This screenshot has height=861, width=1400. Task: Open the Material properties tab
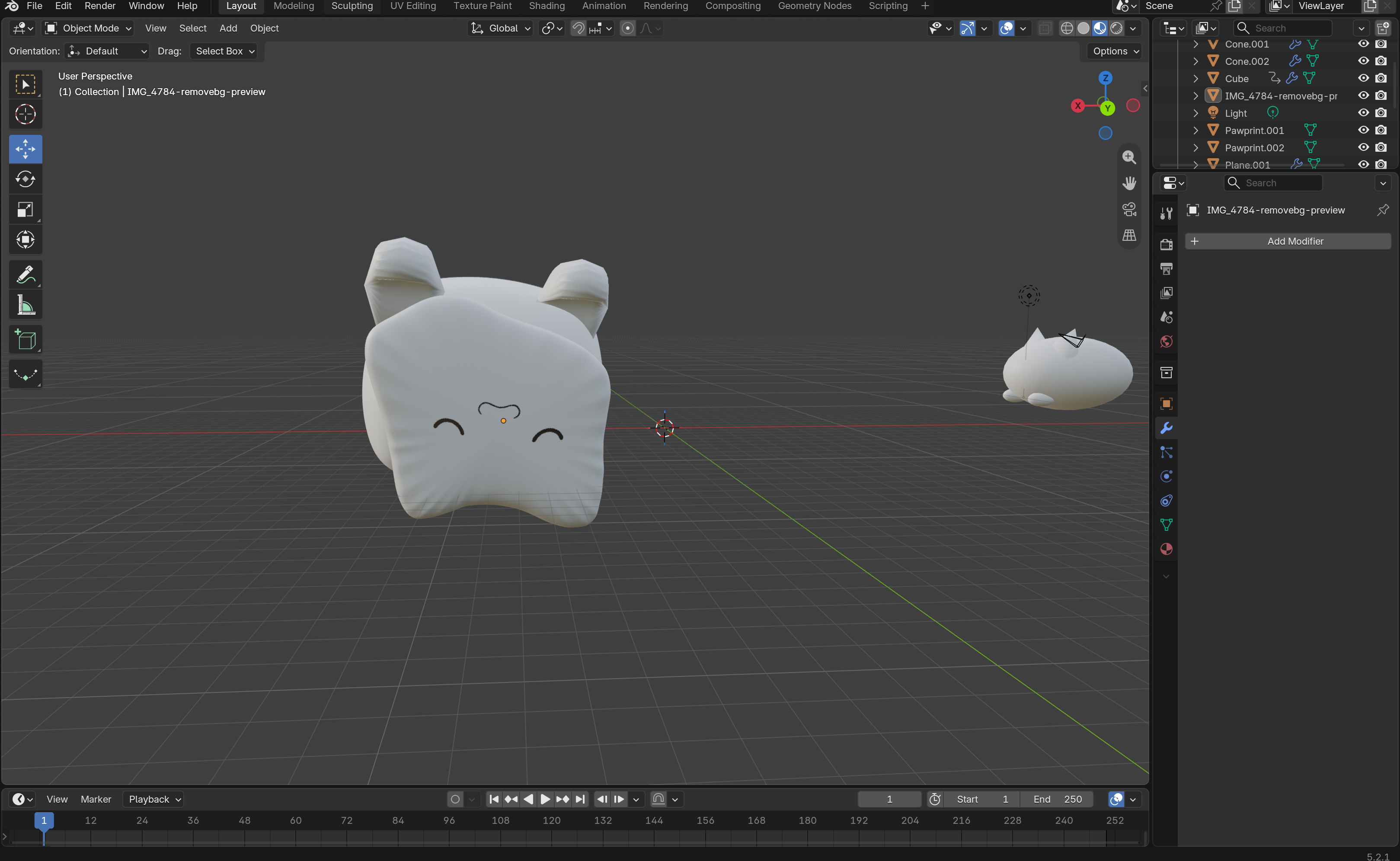coord(1166,549)
